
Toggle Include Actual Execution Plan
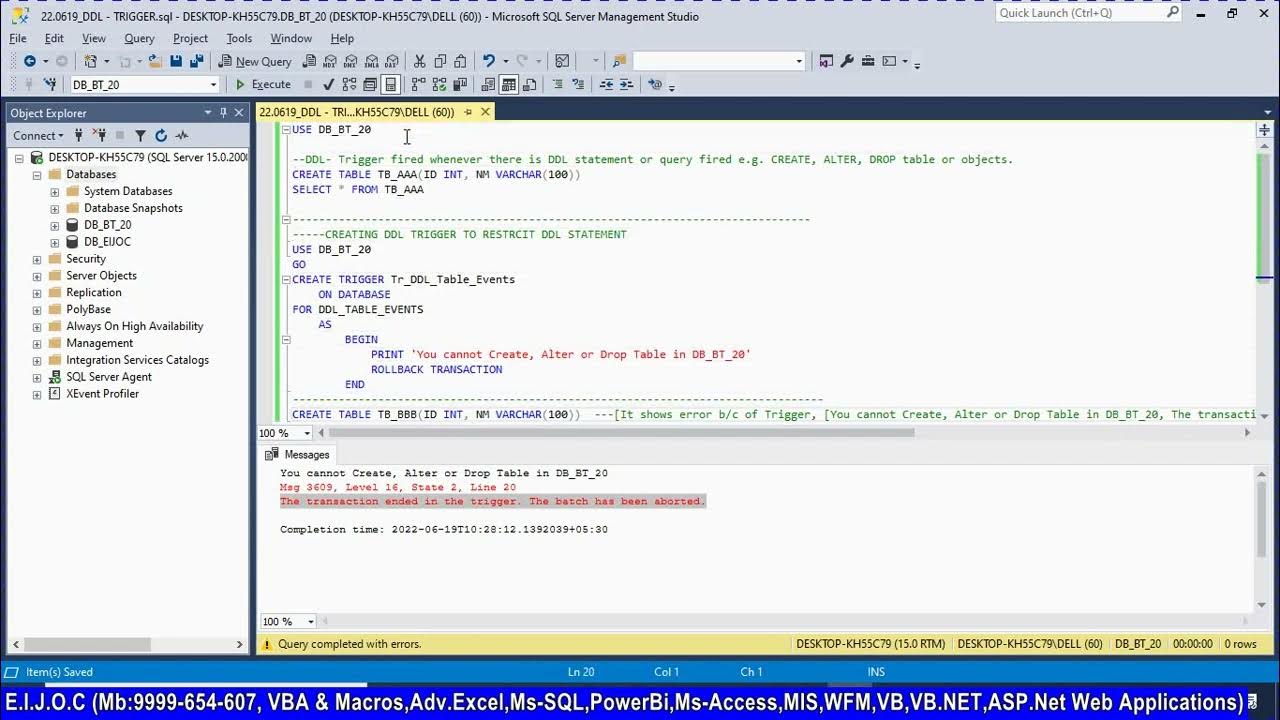[418, 85]
